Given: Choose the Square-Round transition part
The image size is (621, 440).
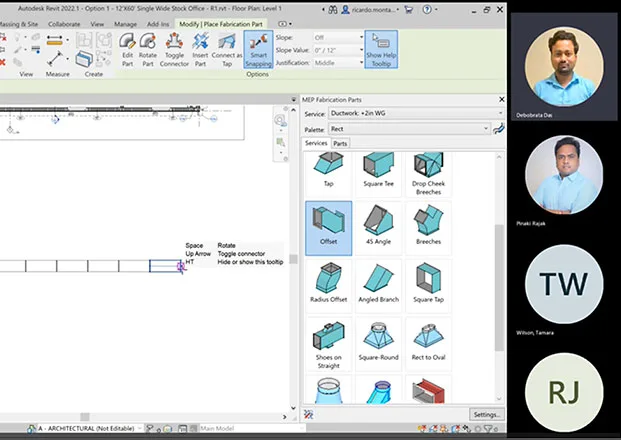Looking at the screenshot, I should tap(379, 347).
